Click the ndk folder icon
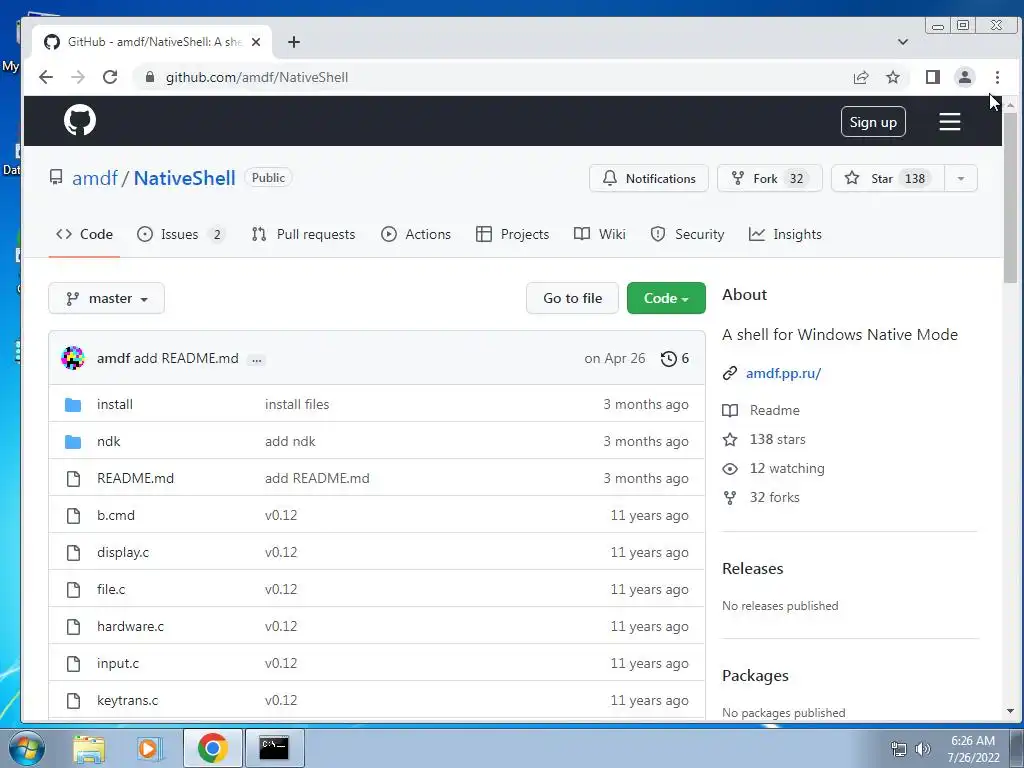Screen dimensions: 1024x768 click(x=73, y=441)
